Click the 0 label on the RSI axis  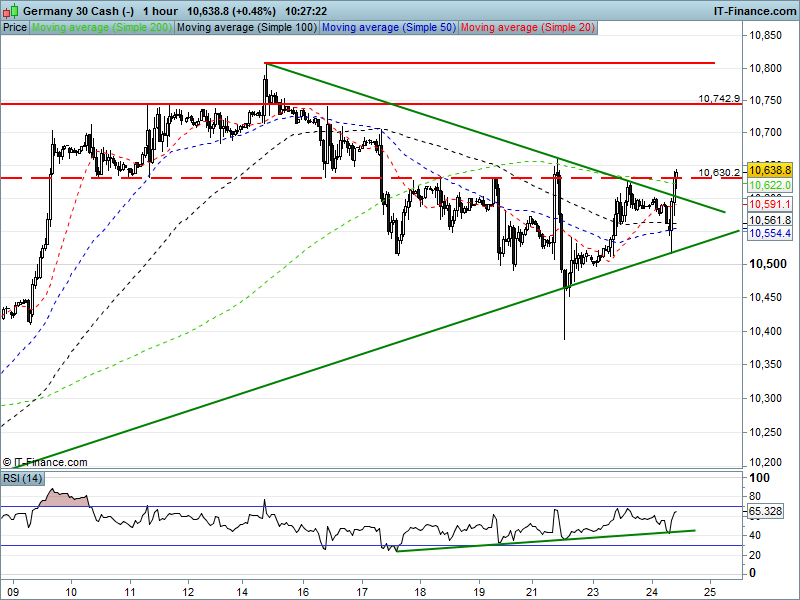[x=752, y=573]
